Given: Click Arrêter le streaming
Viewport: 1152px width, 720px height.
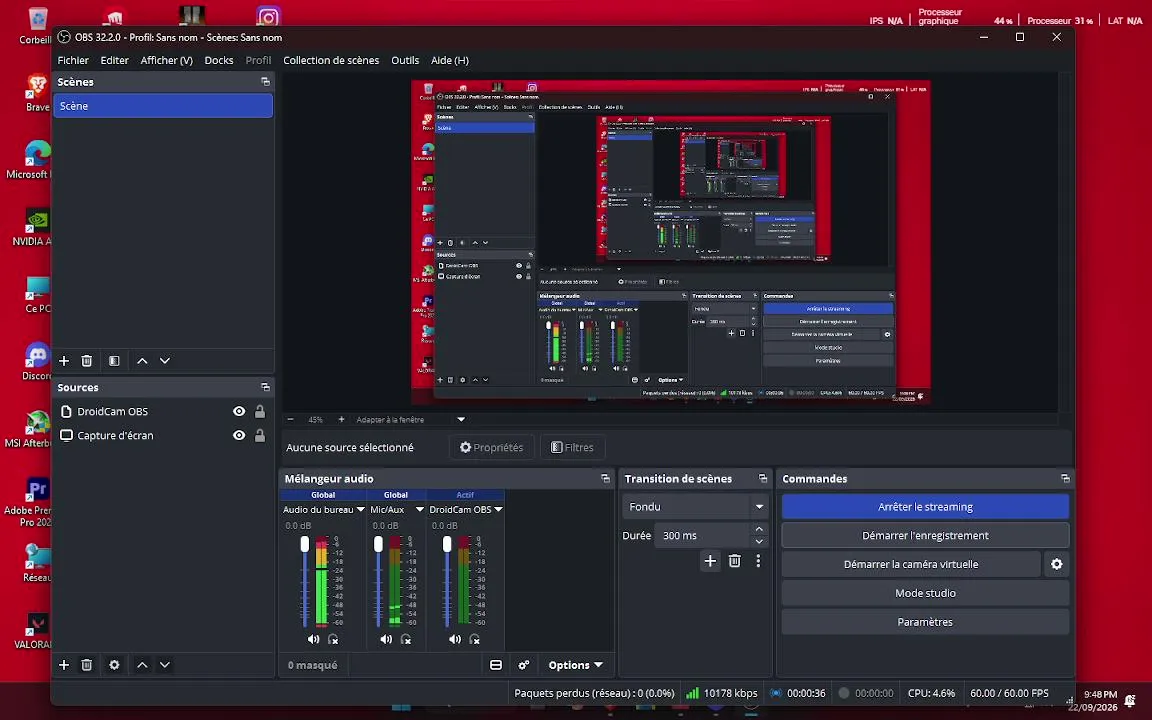Looking at the screenshot, I should [925, 506].
